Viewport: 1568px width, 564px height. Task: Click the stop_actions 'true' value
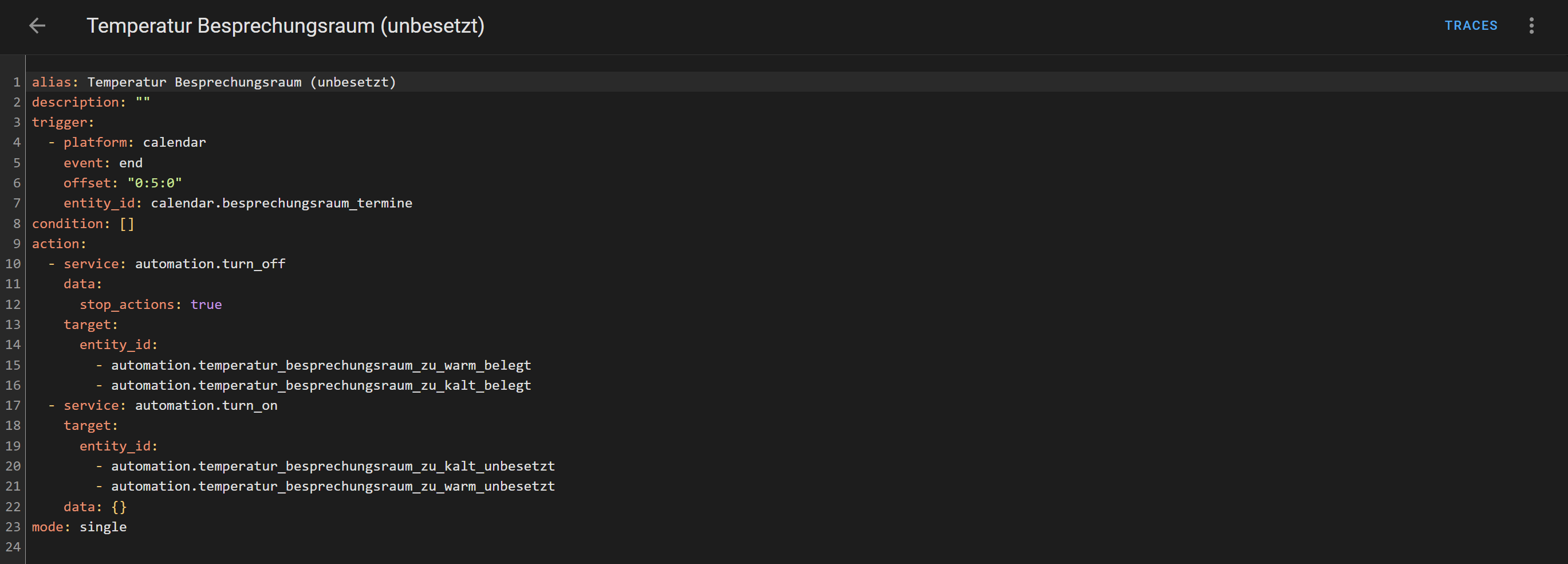[x=206, y=304]
